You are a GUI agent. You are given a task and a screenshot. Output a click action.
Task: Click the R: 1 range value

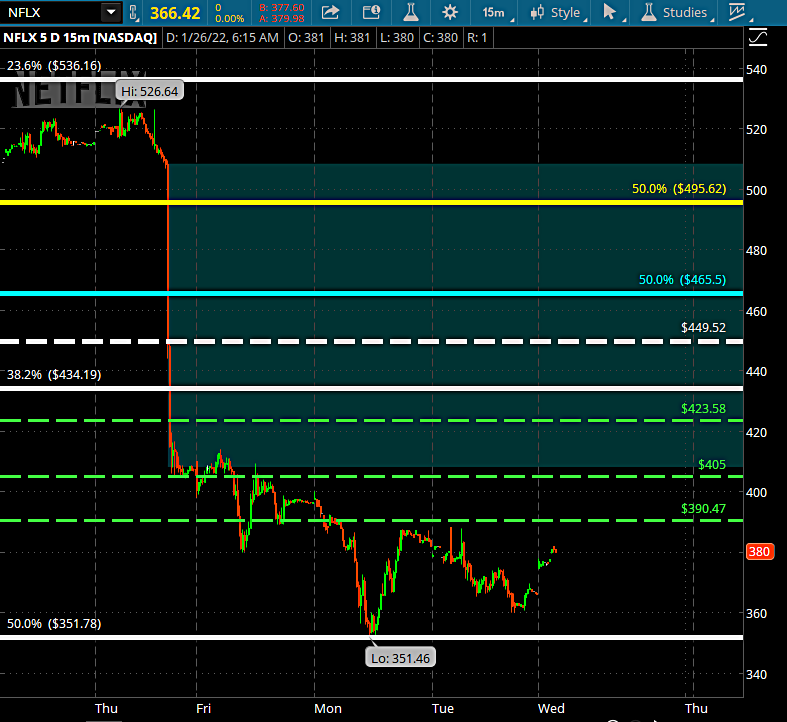coord(477,38)
